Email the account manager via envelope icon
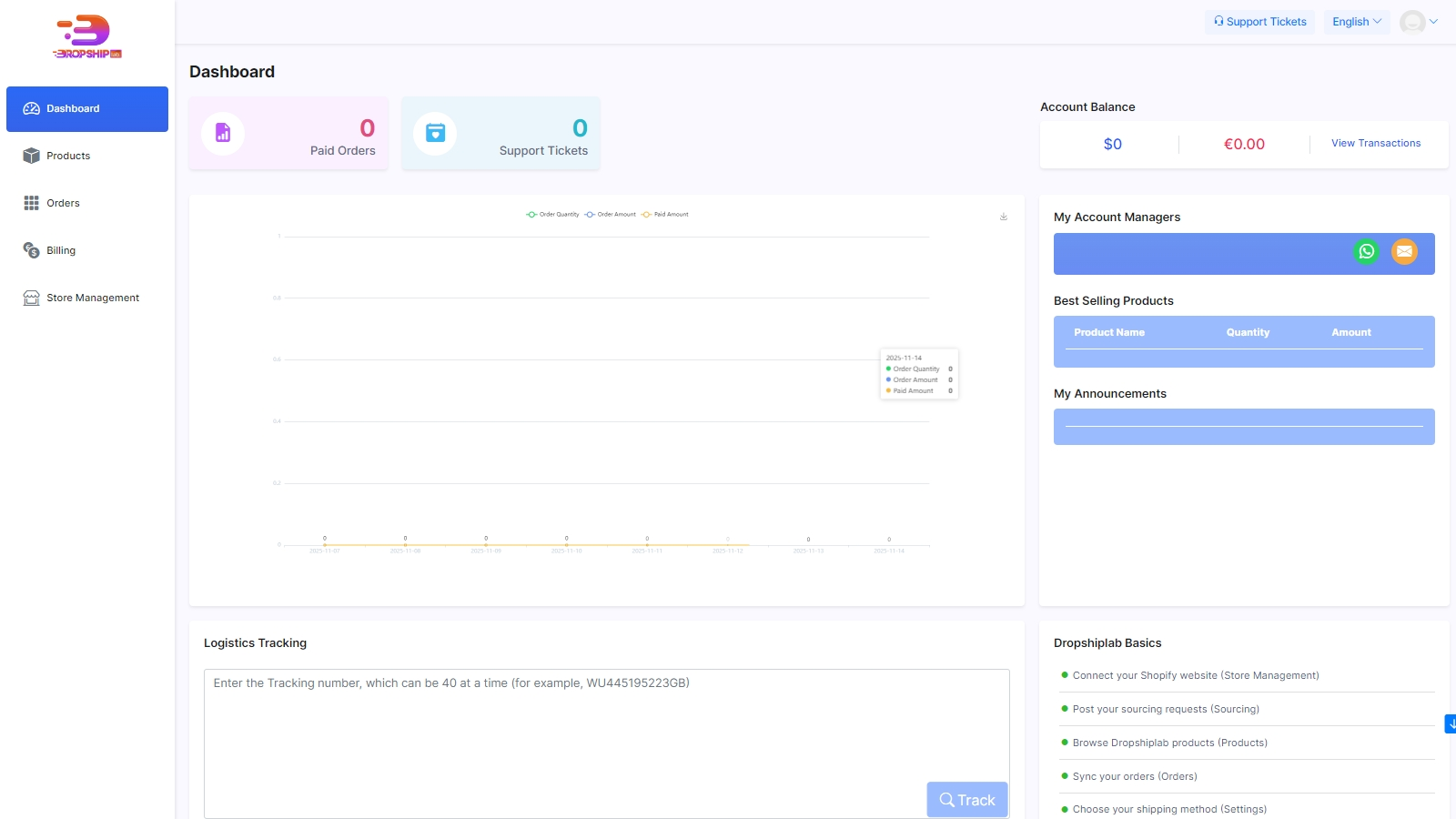Image resolution: width=1456 pixels, height=819 pixels. click(x=1405, y=252)
